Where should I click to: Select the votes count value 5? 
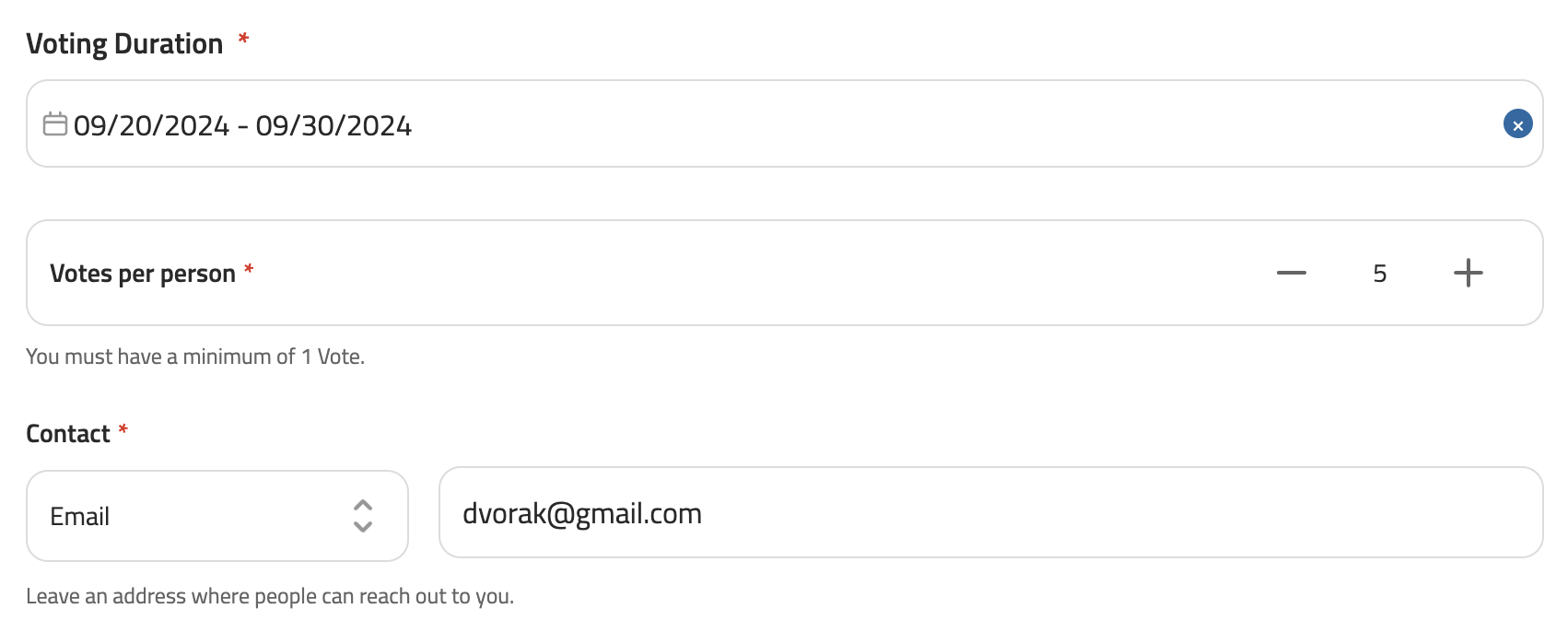(x=1379, y=274)
